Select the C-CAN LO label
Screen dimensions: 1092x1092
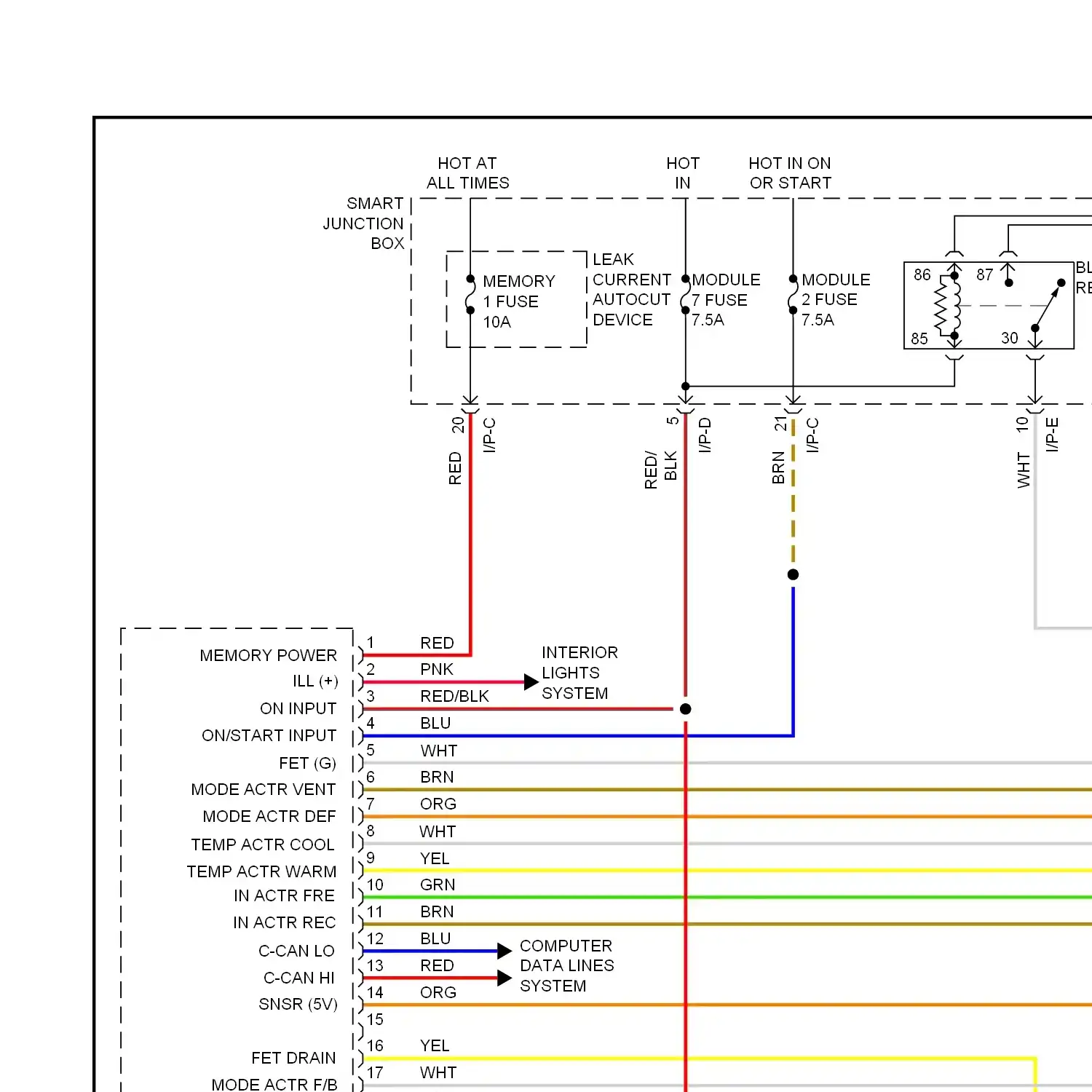click(297, 951)
